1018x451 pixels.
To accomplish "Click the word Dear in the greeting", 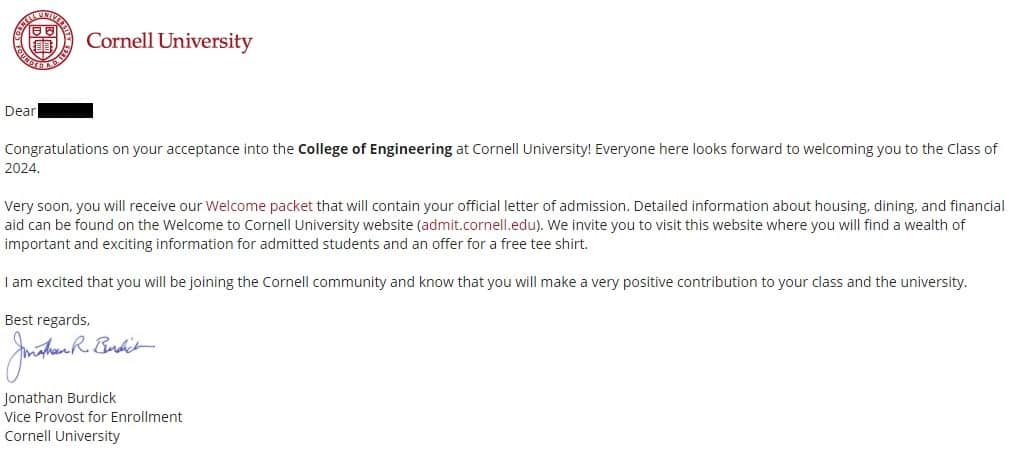I will [20, 111].
